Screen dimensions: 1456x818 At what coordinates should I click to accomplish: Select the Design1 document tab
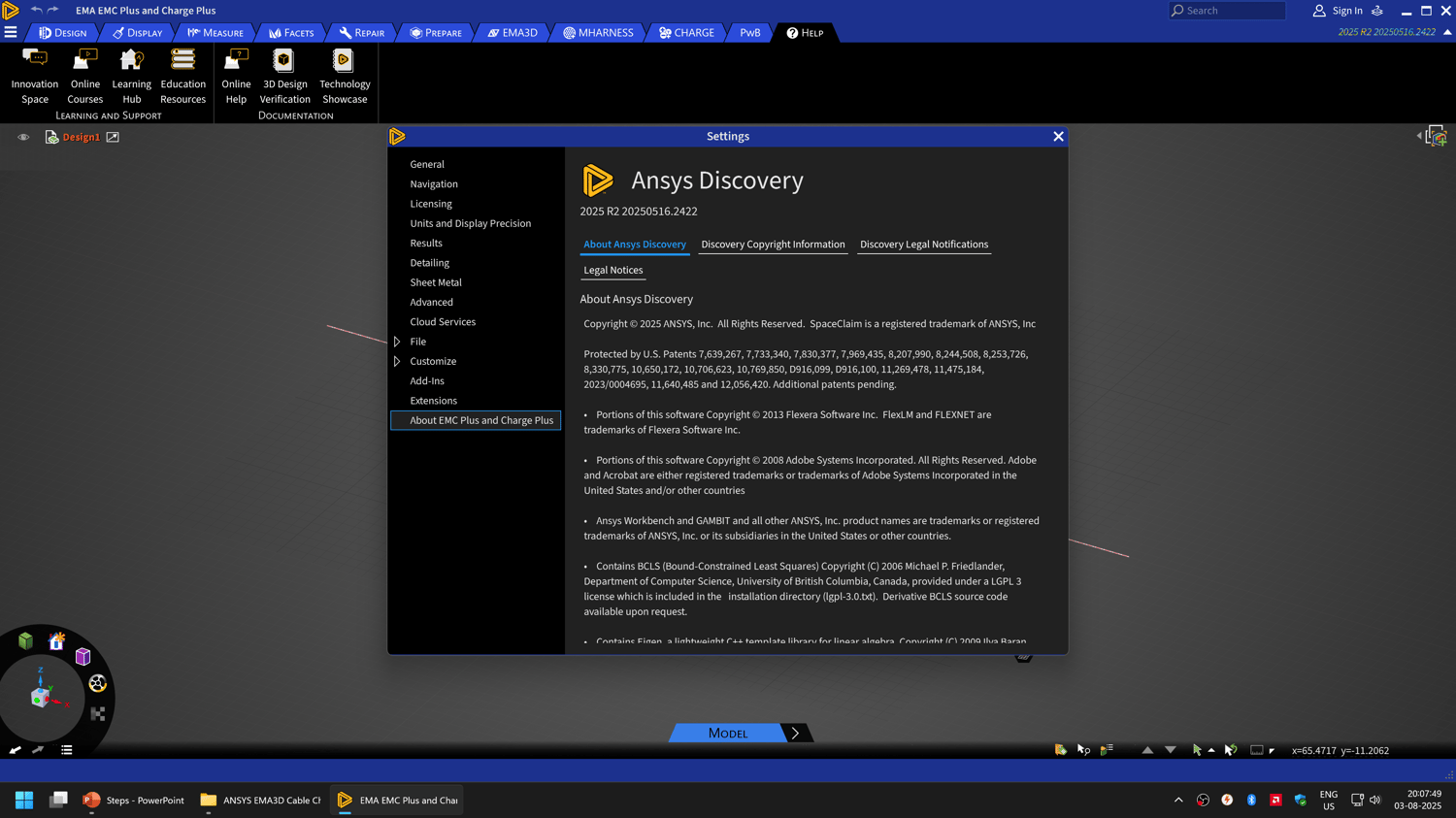(x=82, y=138)
